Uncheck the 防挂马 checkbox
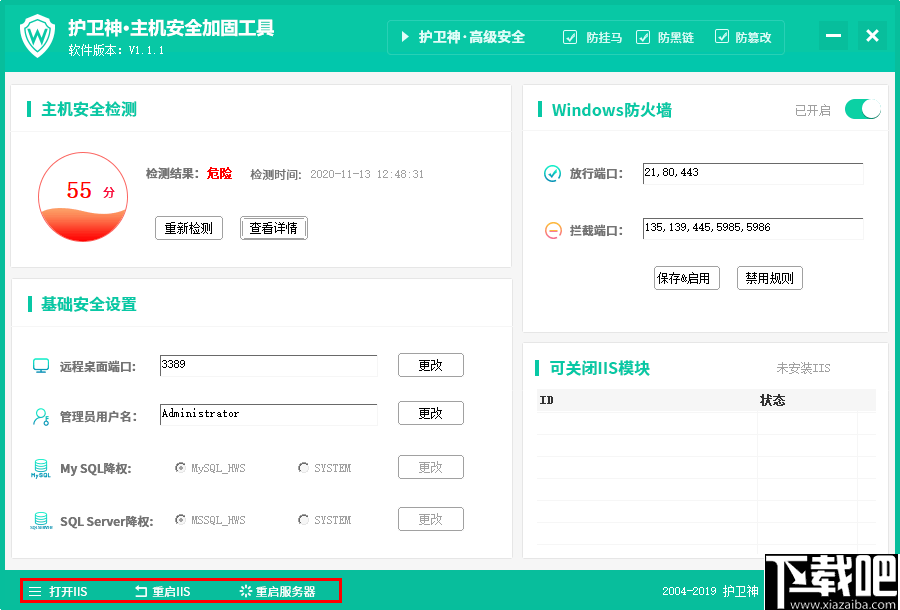The height and width of the screenshot is (610, 900). point(570,37)
